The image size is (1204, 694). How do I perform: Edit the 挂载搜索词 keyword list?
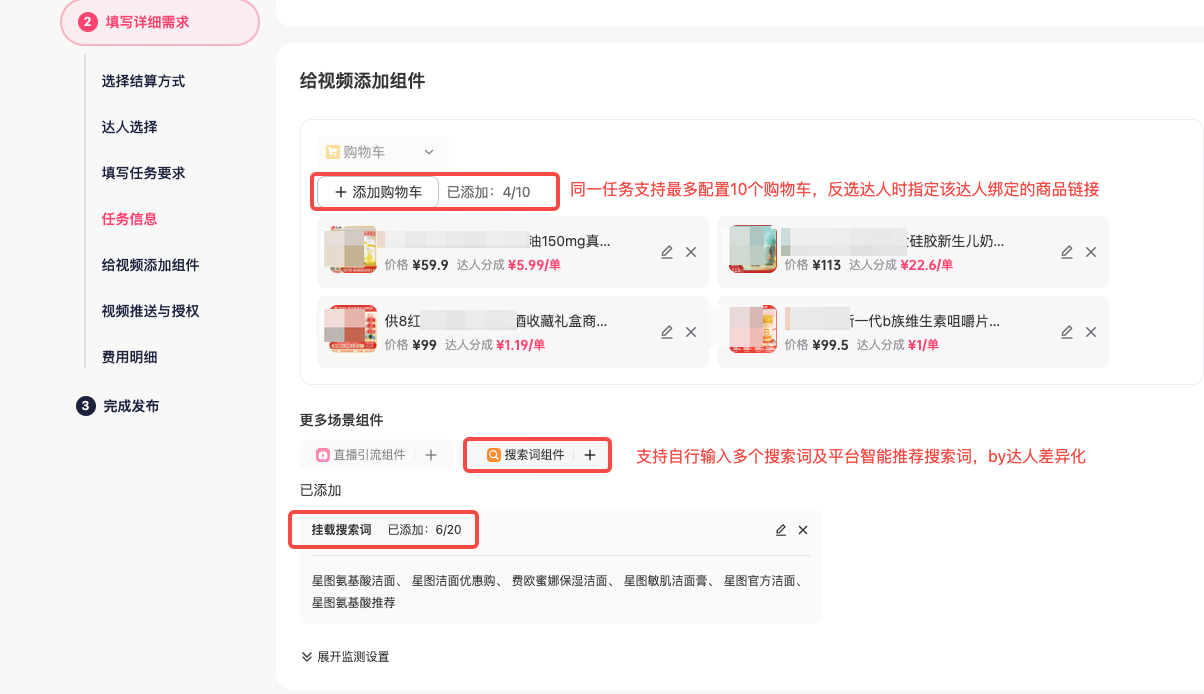781,530
